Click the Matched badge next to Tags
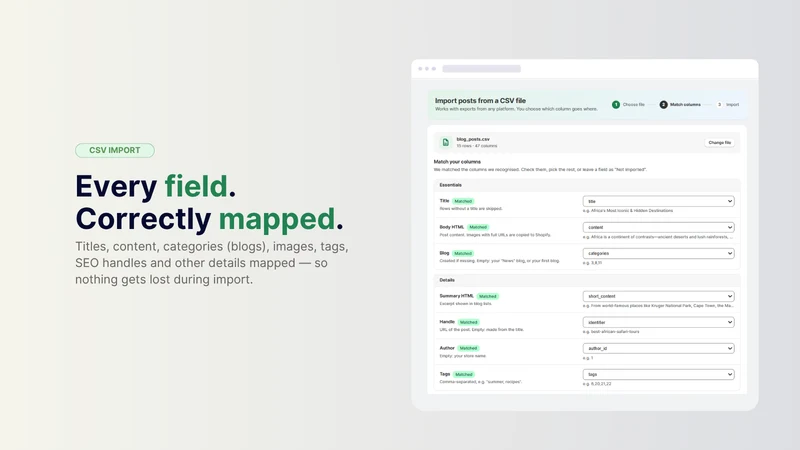 click(x=464, y=374)
